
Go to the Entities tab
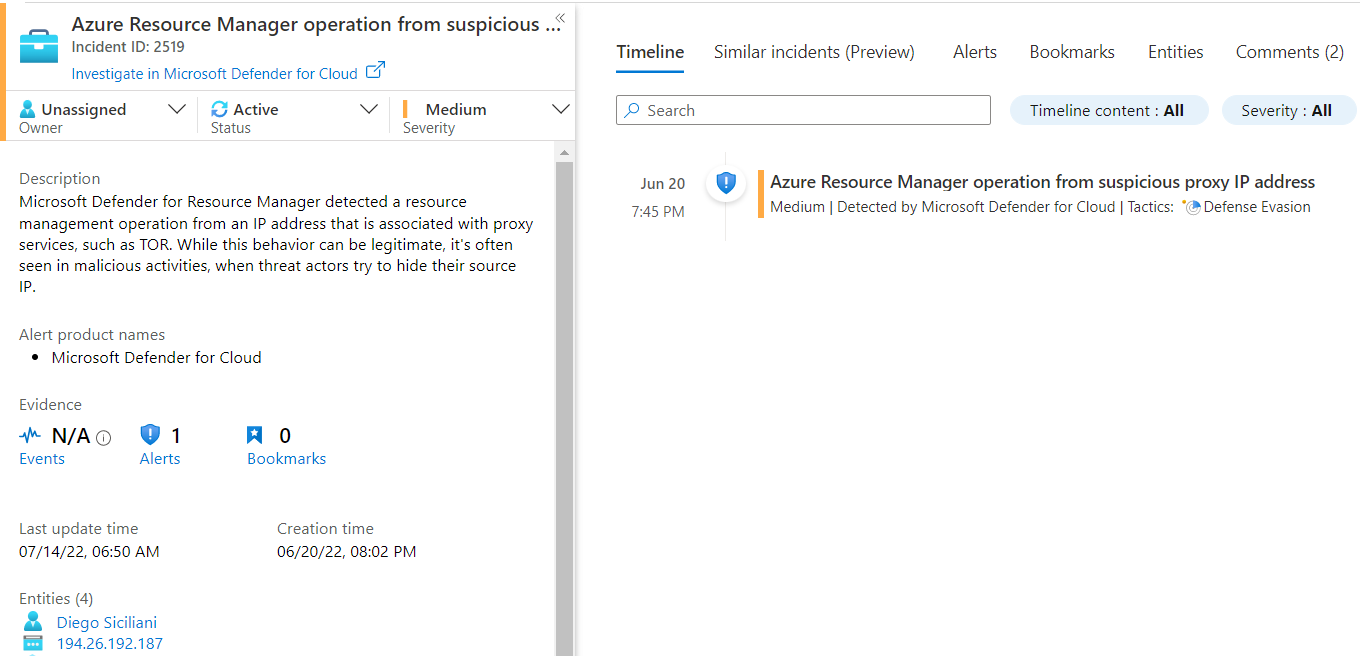1176,52
